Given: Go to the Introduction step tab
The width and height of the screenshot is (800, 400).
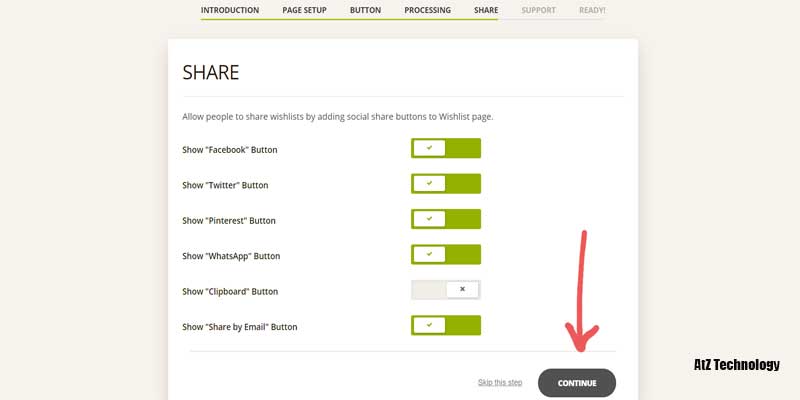Looking at the screenshot, I should [230, 11].
